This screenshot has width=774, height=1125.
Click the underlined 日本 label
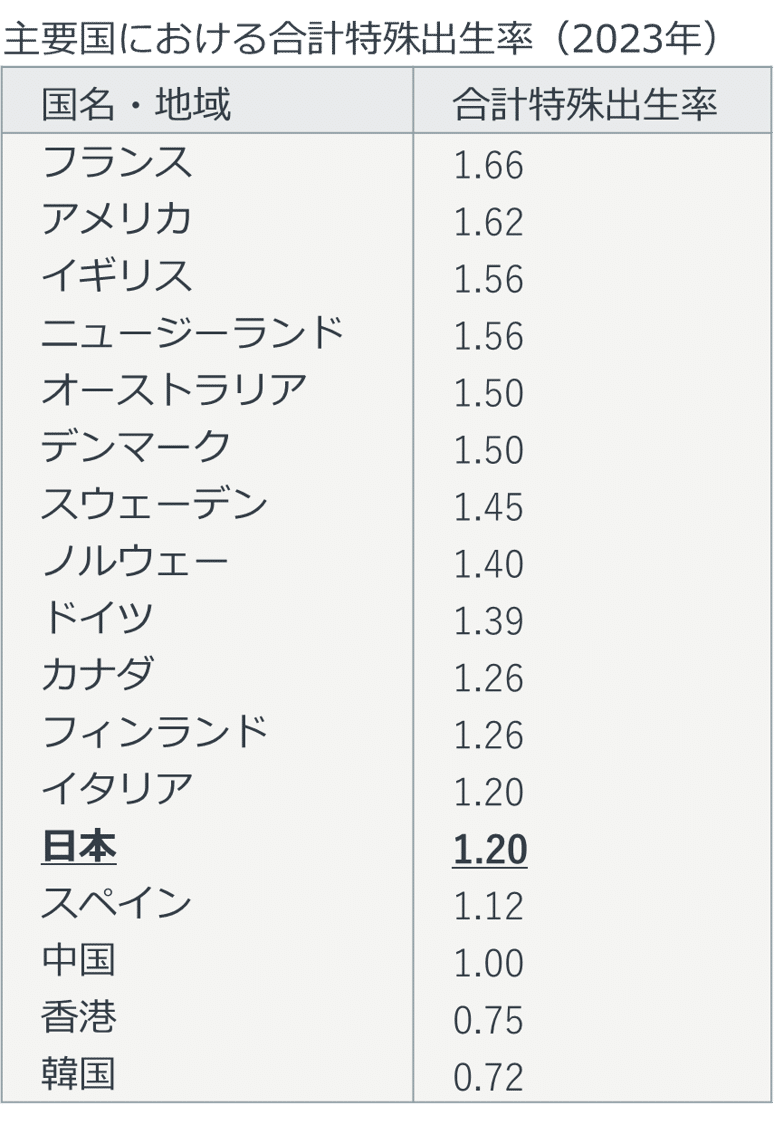tap(79, 847)
